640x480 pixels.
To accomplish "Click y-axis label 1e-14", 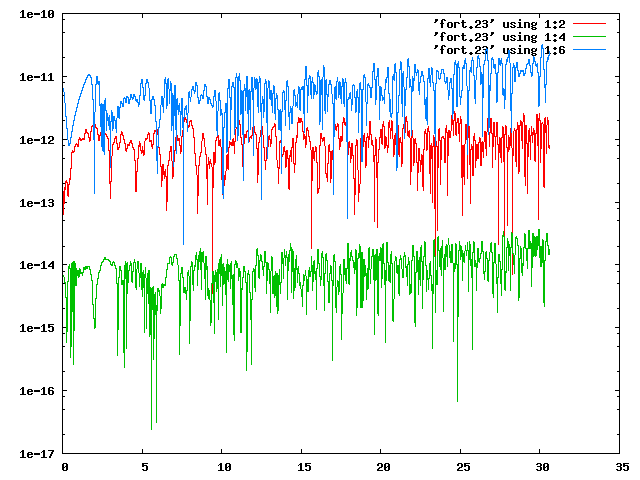I will pos(37,265).
